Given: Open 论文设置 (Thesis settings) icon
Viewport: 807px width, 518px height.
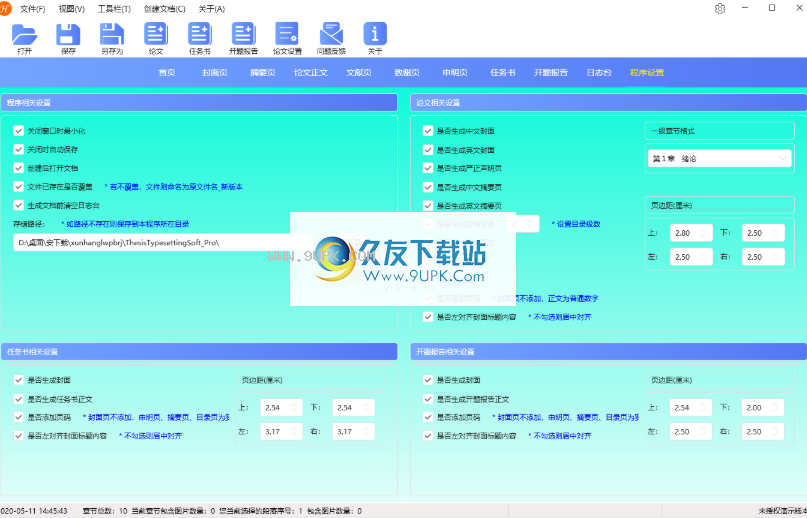Looking at the screenshot, I should pos(287,34).
